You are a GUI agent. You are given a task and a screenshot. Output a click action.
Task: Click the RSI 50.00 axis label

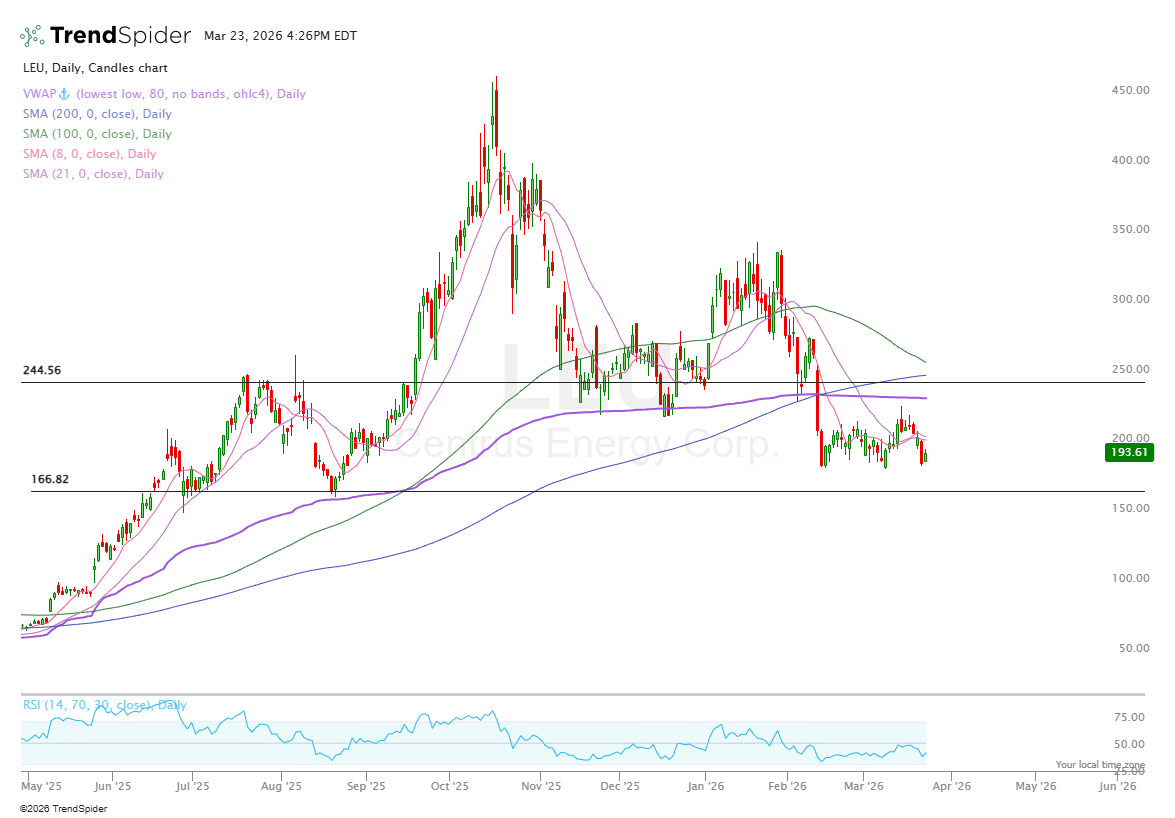pyautogui.click(x=1129, y=744)
